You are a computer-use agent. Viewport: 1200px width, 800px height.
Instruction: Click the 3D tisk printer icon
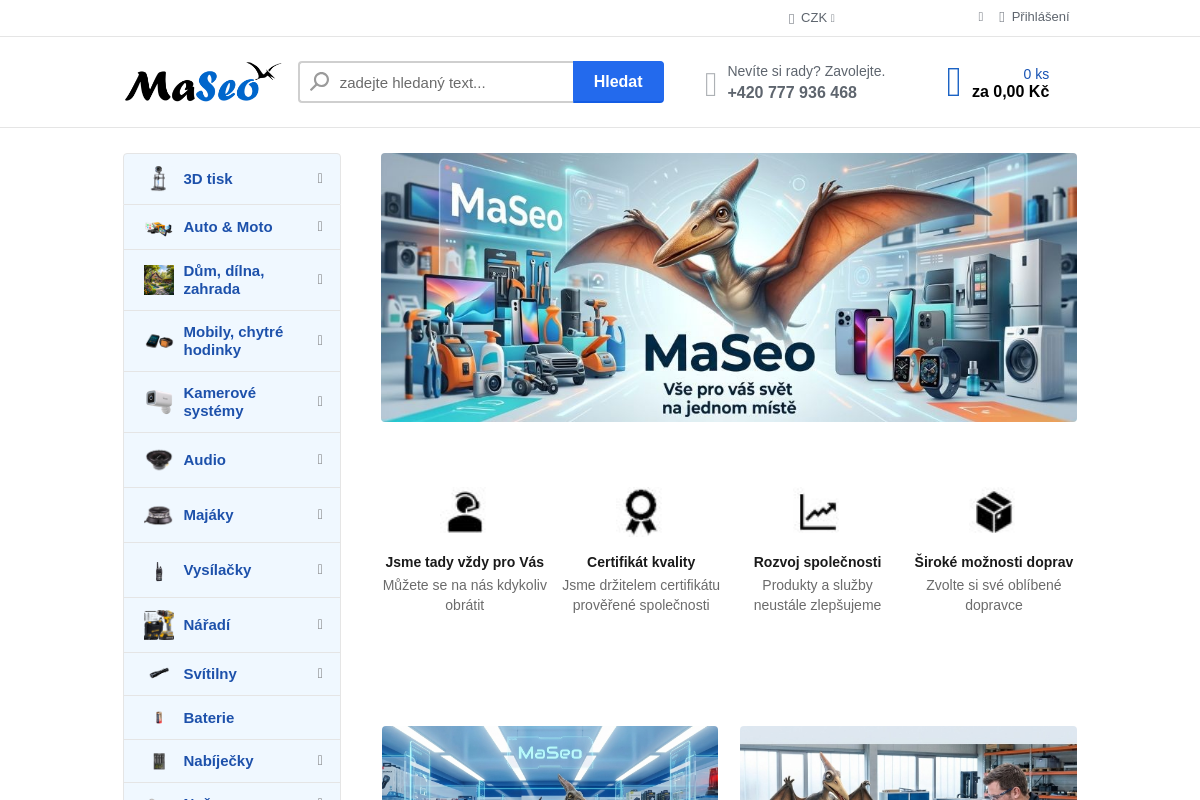coord(159,179)
